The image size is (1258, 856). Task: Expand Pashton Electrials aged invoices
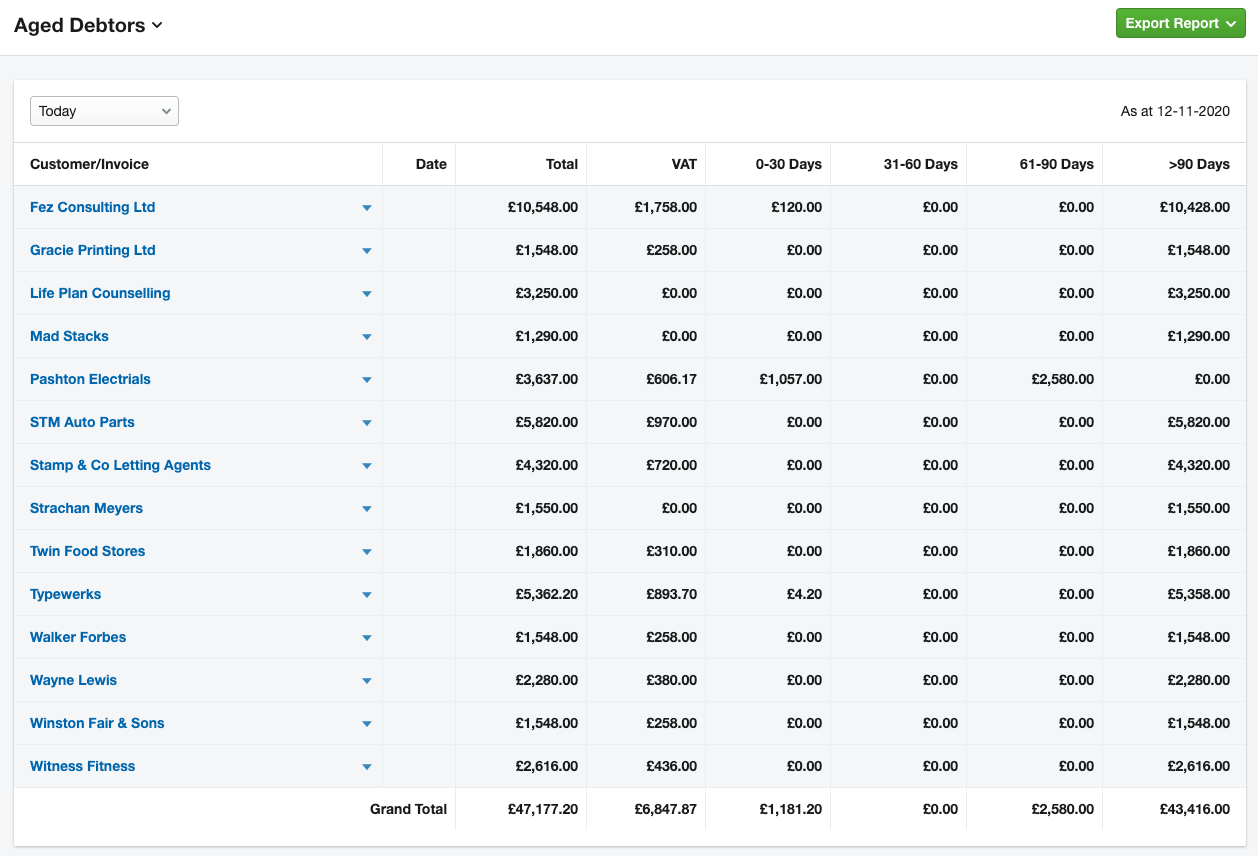tap(367, 379)
